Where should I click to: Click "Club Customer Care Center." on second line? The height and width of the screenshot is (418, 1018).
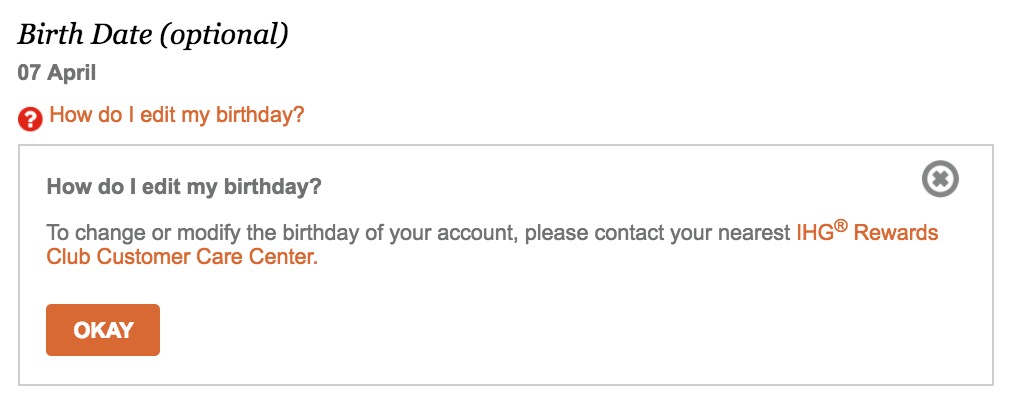pyautogui.click(x=182, y=257)
